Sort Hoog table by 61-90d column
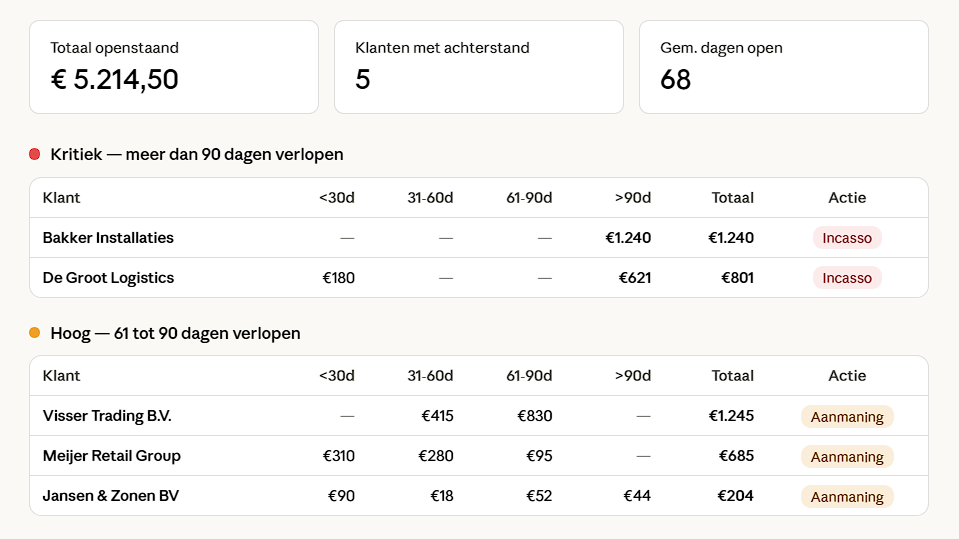959x539 pixels. [529, 376]
